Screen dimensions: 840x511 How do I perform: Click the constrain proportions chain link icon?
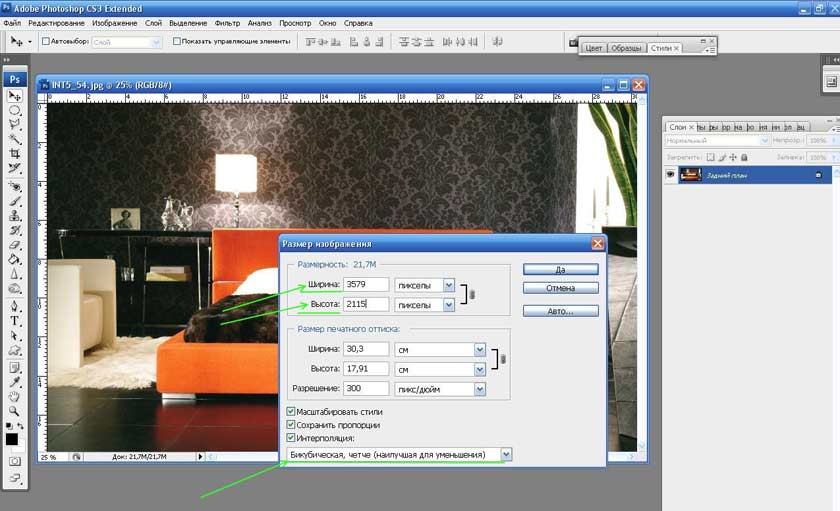coord(472,295)
